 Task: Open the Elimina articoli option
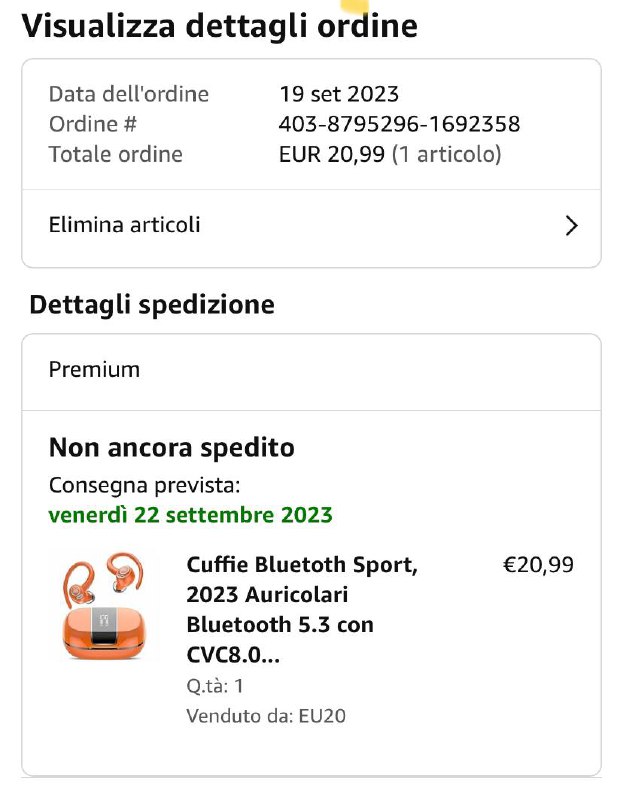pyautogui.click(x=125, y=225)
